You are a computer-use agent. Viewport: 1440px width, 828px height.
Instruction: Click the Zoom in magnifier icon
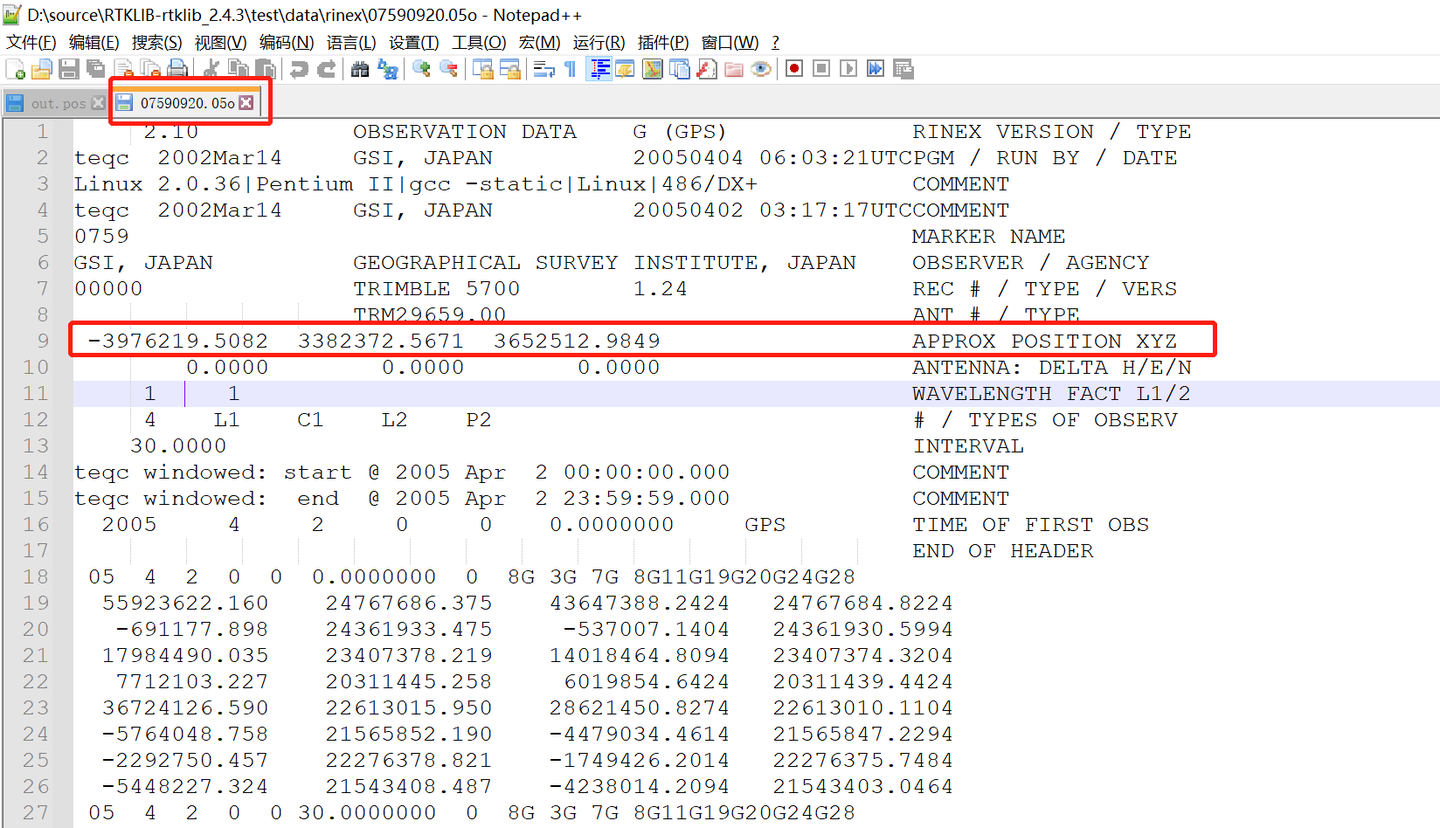click(422, 69)
